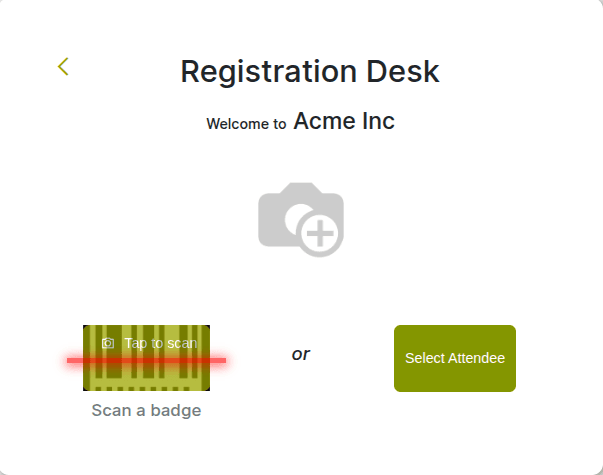Image resolution: width=603 pixels, height=475 pixels.
Task: Go back using the left chevron arrow
Action: point(63,67)
